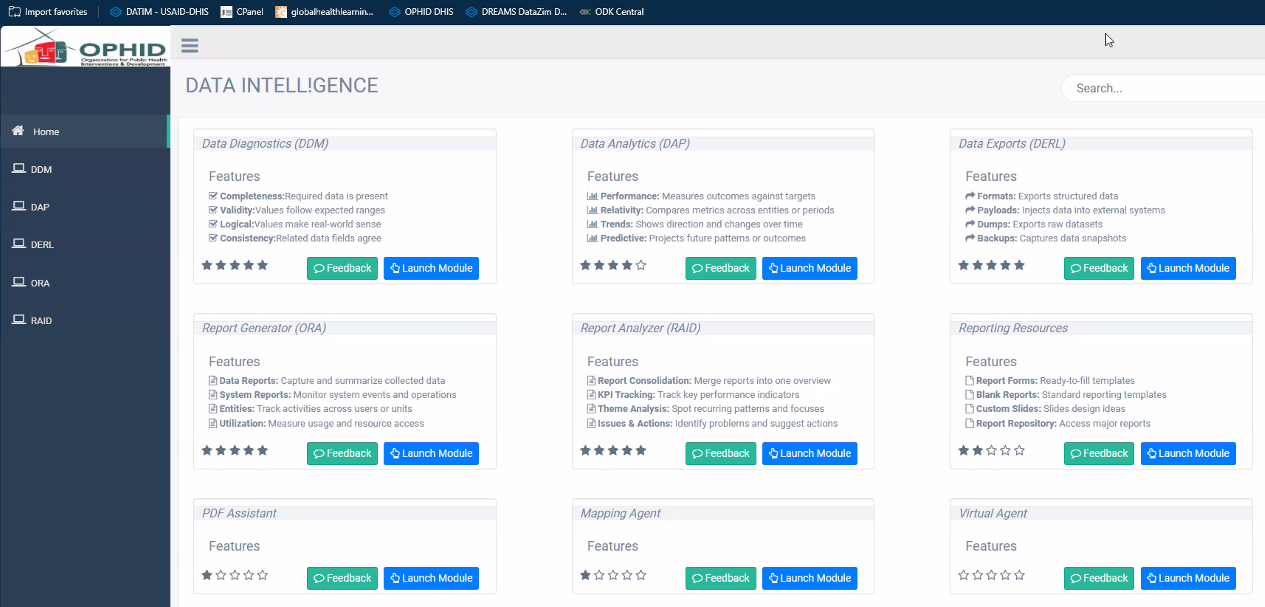Click the Backups share-arrow icon in DERL

[970, 238]
